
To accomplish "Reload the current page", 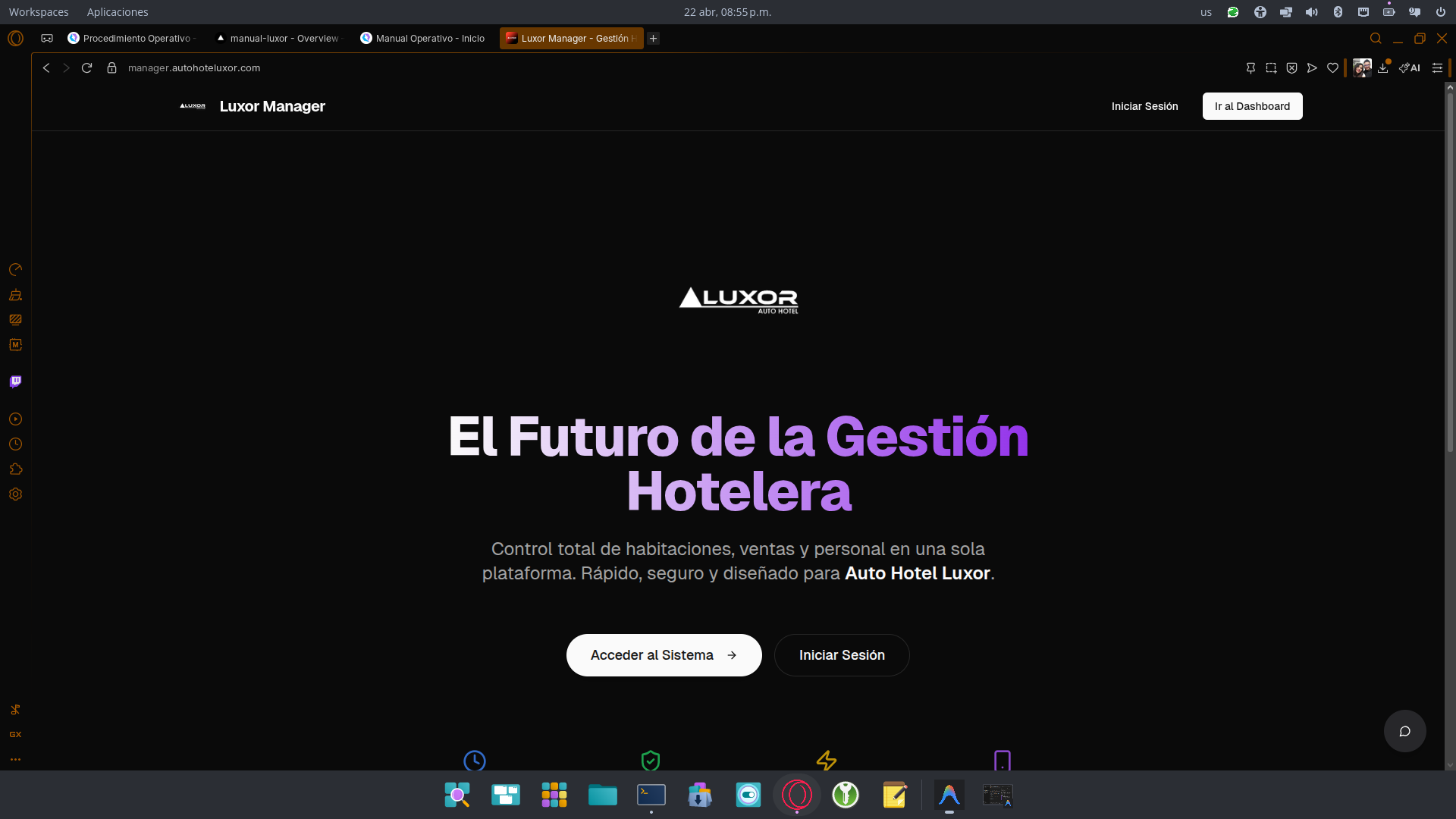I will [x=86, y=68].
